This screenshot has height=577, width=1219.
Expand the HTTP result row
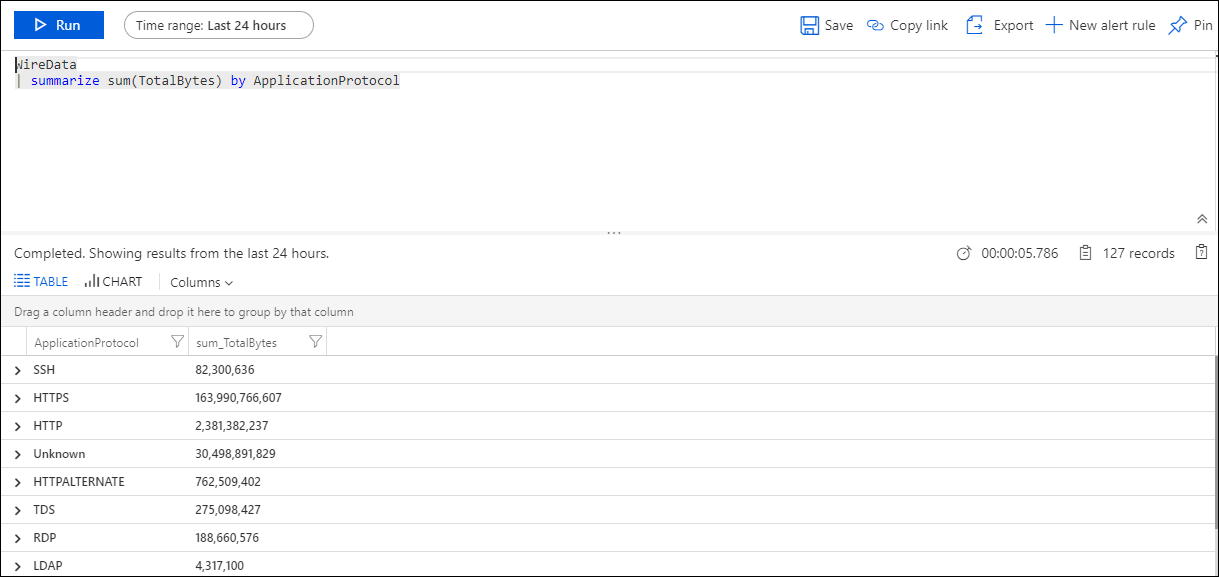(x=17, y=426)
